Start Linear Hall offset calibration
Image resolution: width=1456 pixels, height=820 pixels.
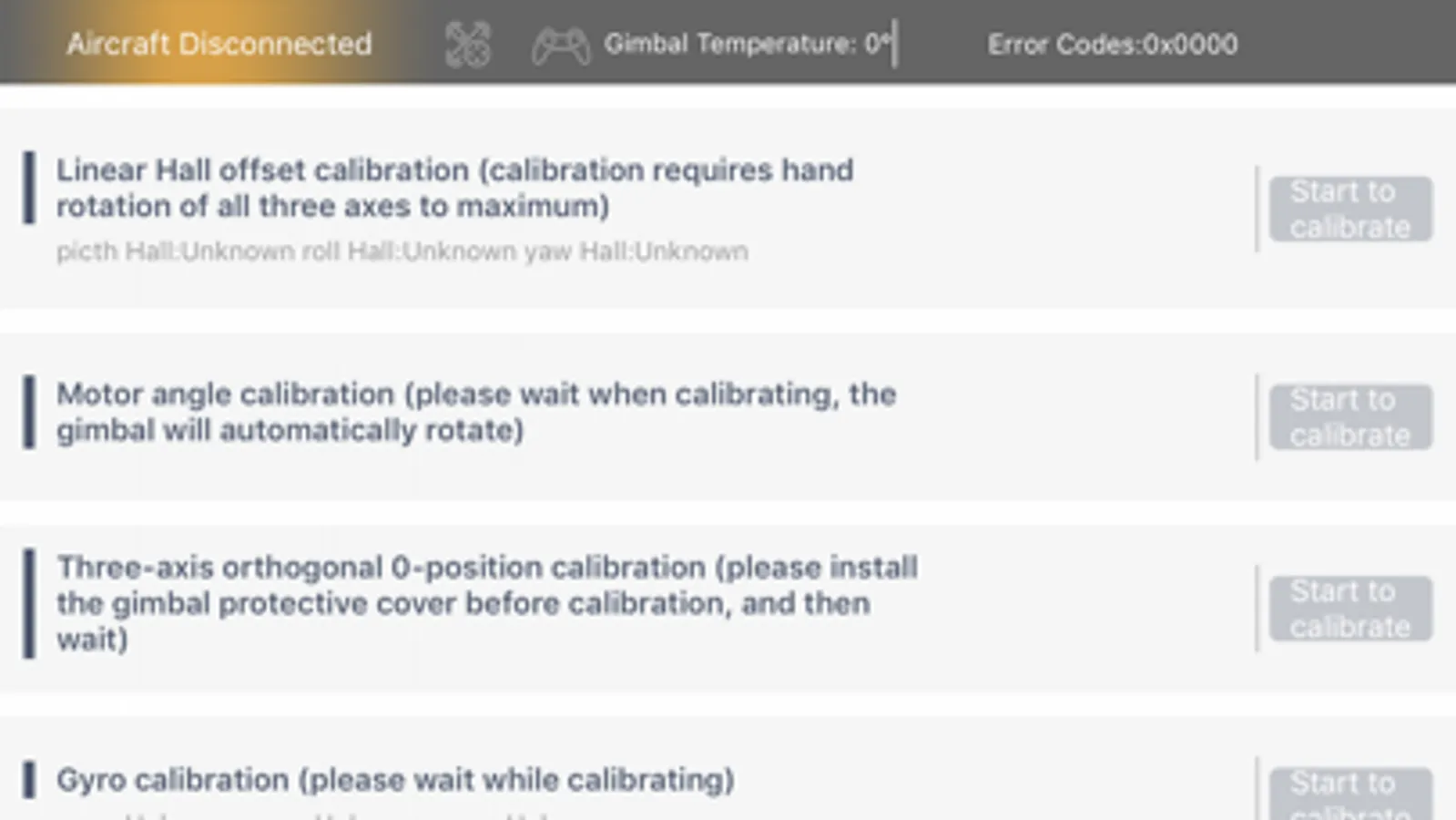click(1349, 209)
